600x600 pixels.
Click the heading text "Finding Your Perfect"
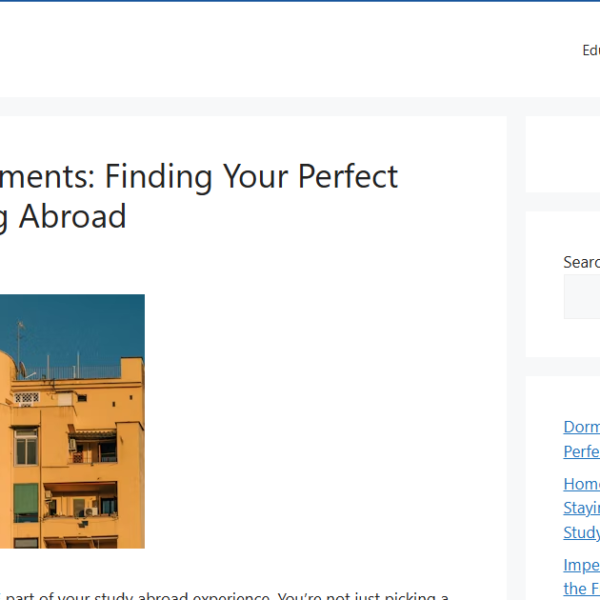click(x=251, y=176)
